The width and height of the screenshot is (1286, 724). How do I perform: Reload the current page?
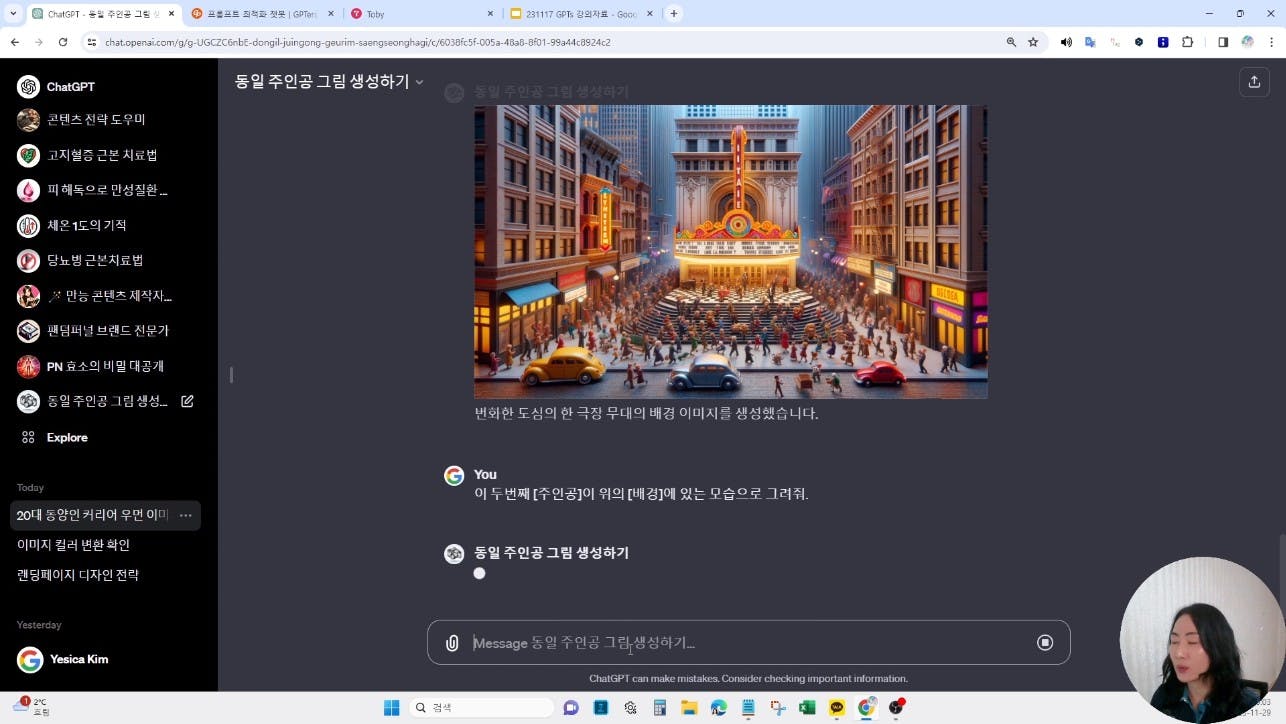tap(63, 42)
